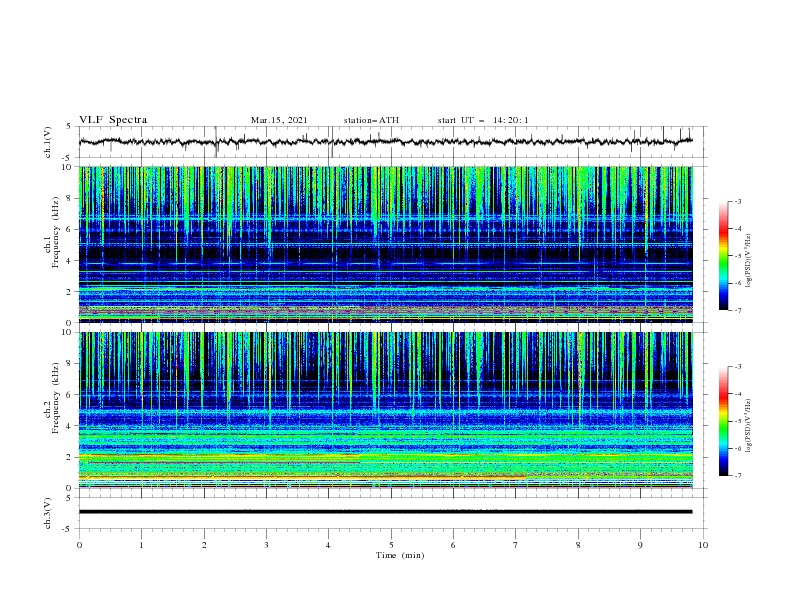Click the lower log(PSD)(V²/Hz) colorbar label
Screen dimensions: 792x612
tap(749, 425)
